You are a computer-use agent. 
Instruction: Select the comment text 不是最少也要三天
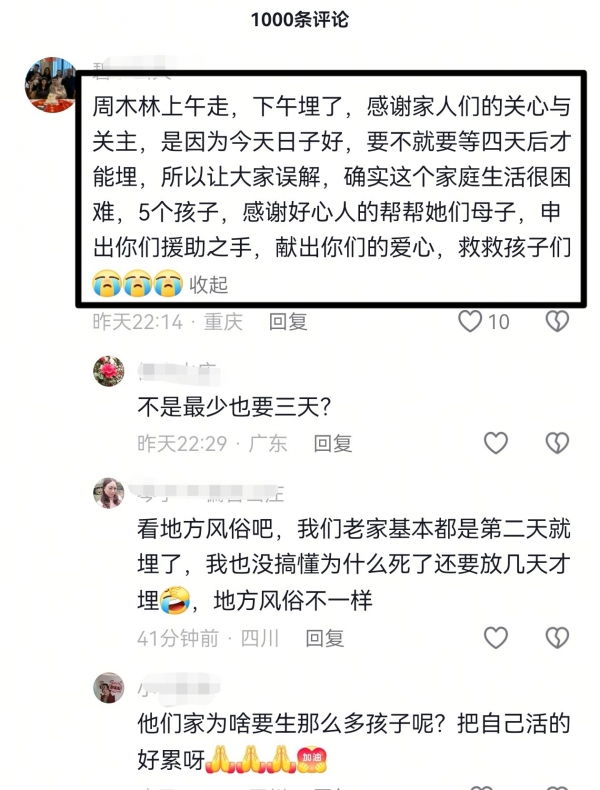coord(234,407)
